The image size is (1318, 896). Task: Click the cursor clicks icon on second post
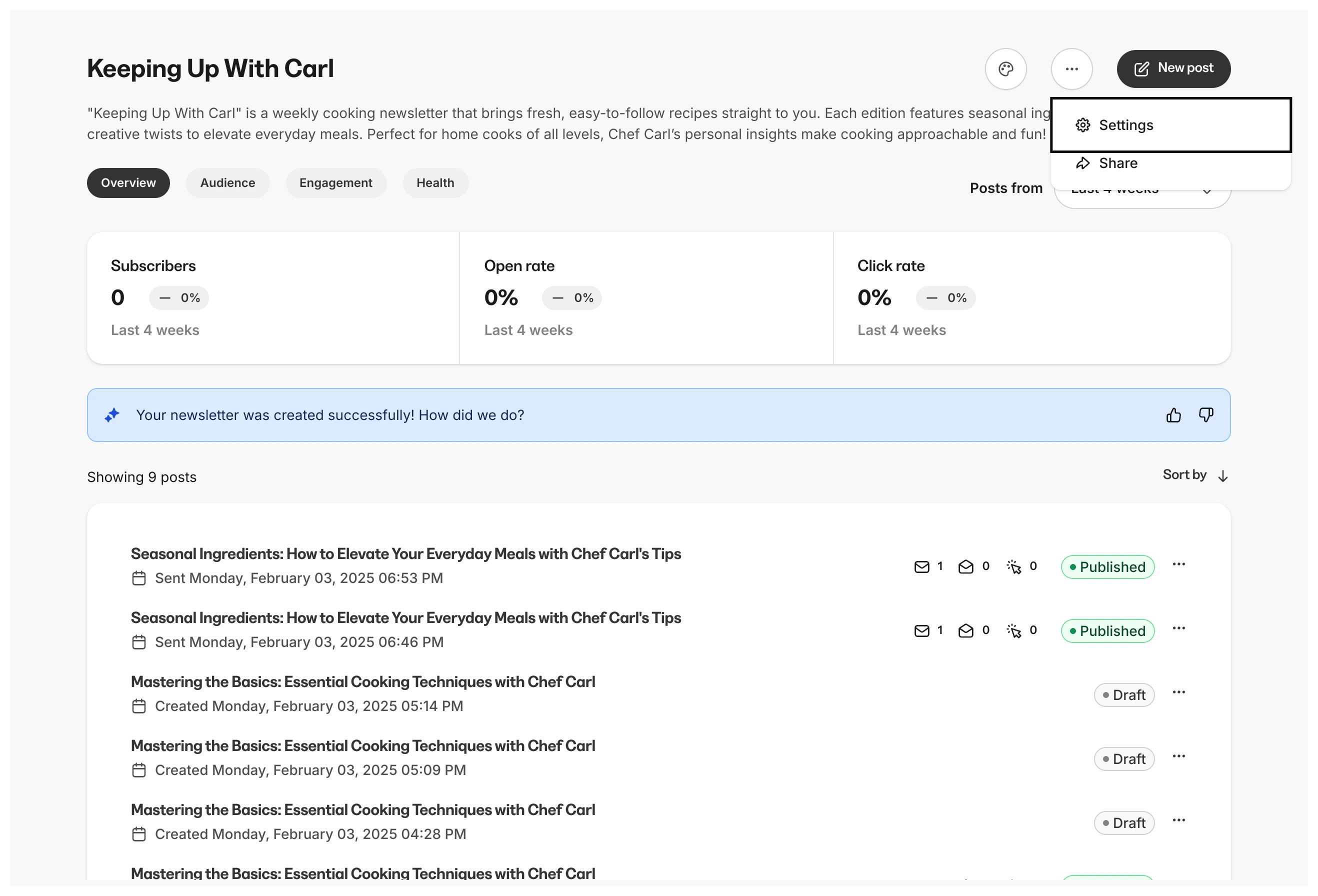pos(1014,630)
